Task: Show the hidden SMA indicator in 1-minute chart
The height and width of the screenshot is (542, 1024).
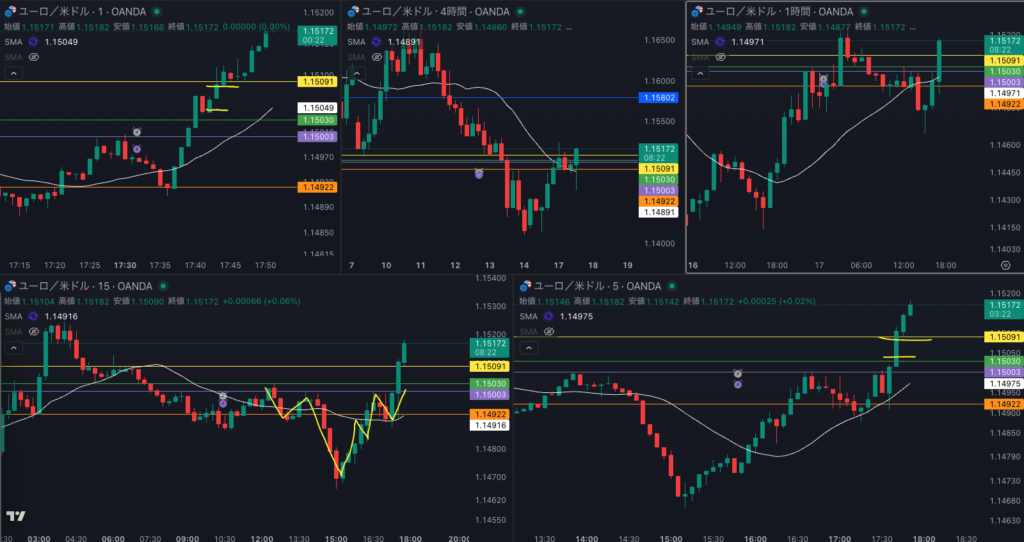Action: coord(33,58)
